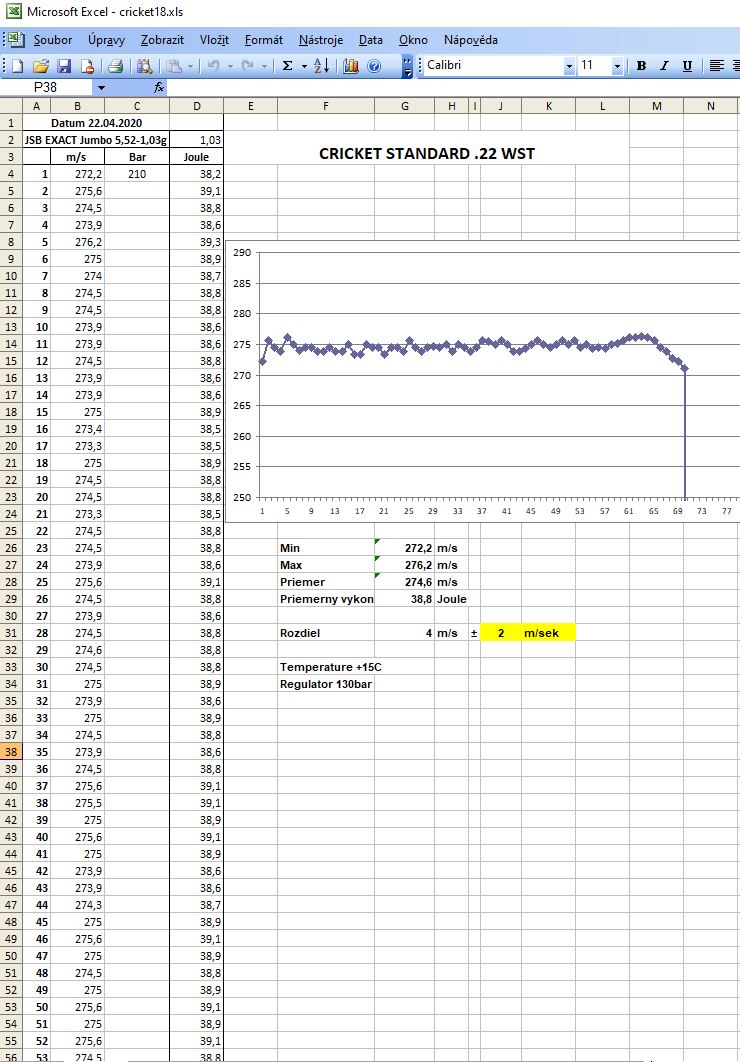Image resolution: width=740 pixels, height=1062 pixels.
Task: Select the Max value 276,2 cell
Action: (x=404, y=565)
